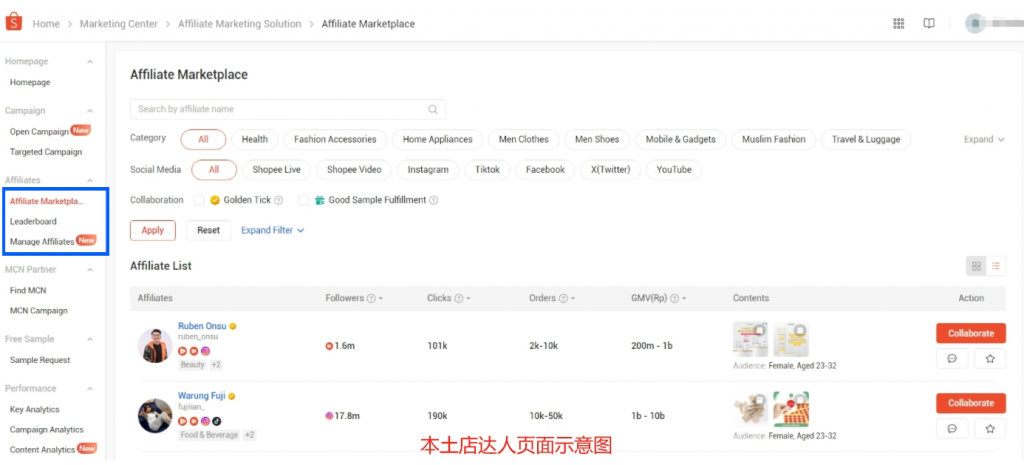This screenshot has height=465, width=1024.
Task: Click the search magnifier icon
Action: tap(433, 109)
